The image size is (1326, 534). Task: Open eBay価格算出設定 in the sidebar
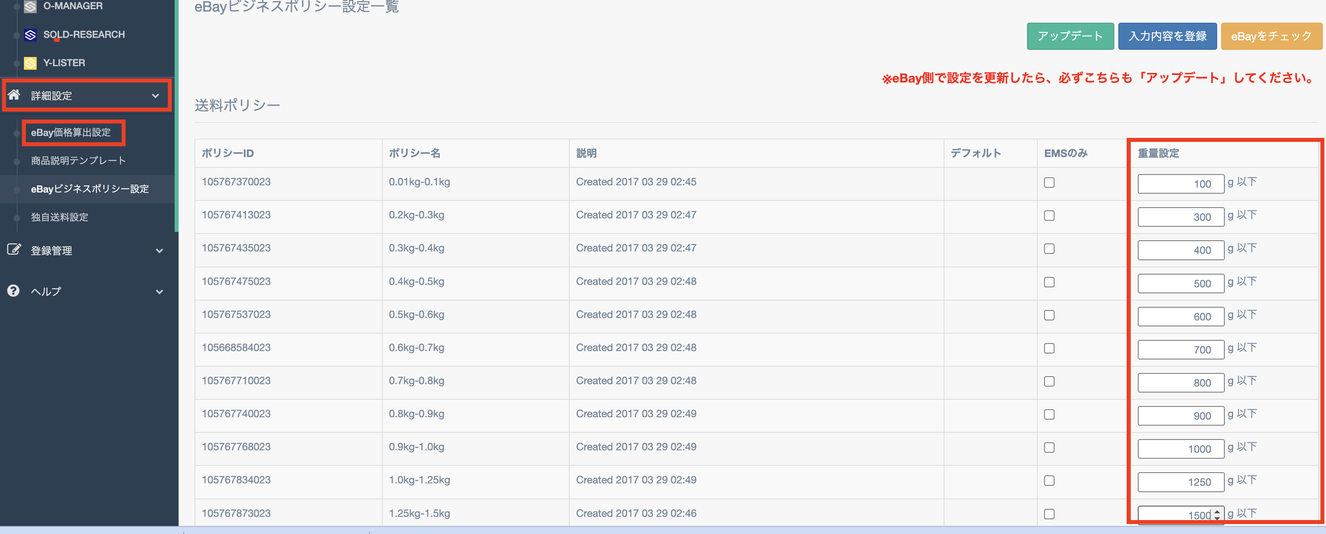point(71,132)
